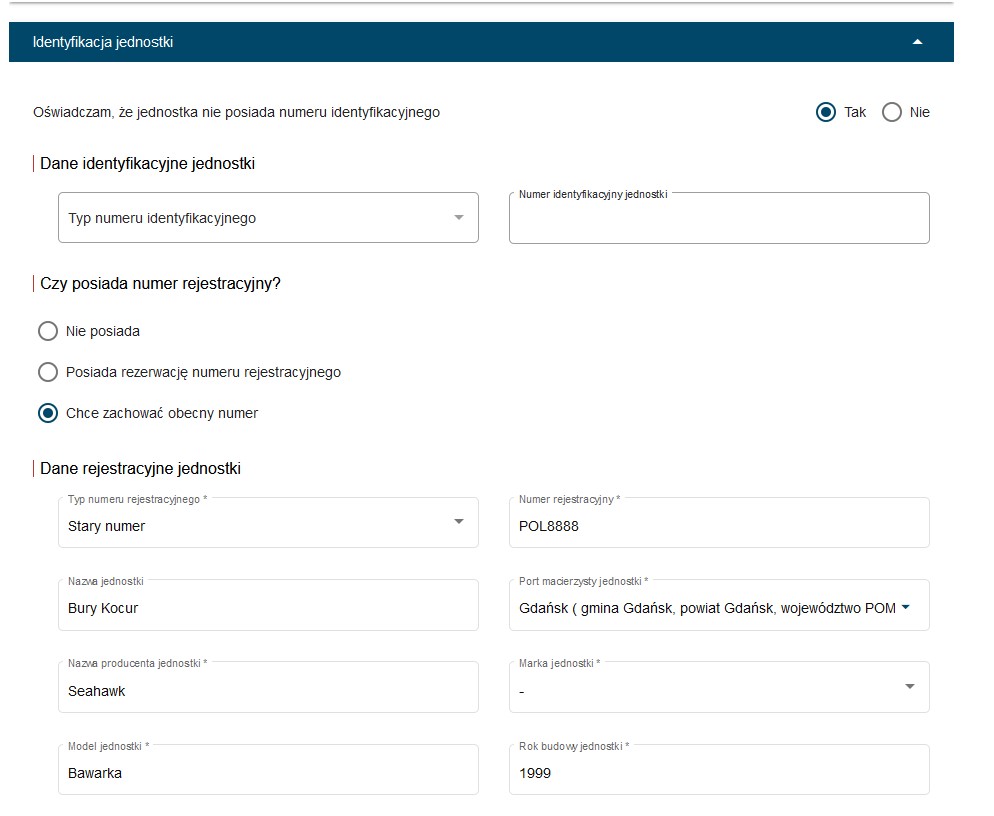Click the Numer identyfikacyjny jednostki field
The image size is (994, 816).
pyautogui.click(x=719, y=218)
